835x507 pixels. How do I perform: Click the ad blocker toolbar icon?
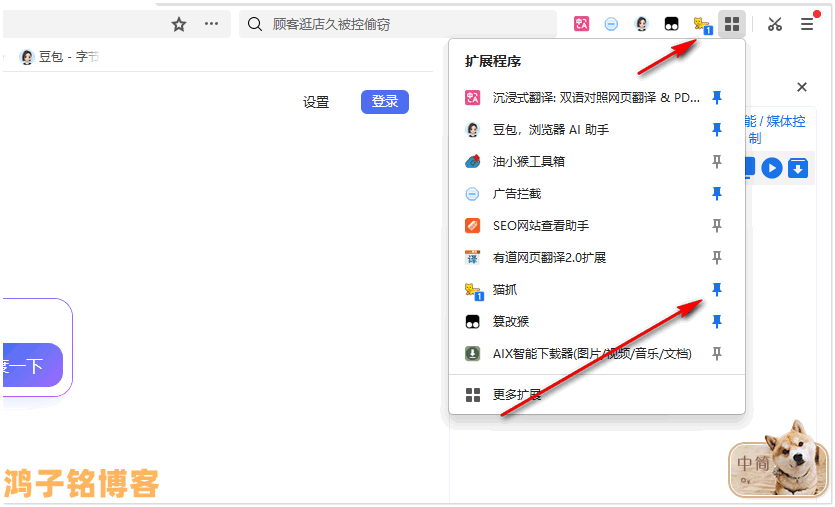tap(611, 24)
